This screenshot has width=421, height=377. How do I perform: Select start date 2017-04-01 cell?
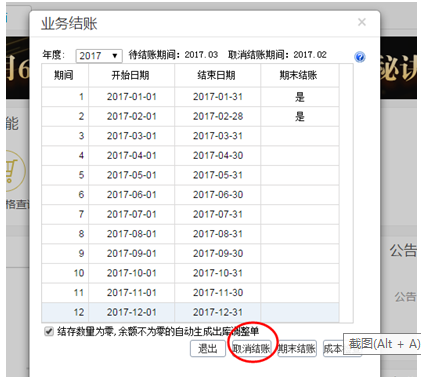(131, 156)
